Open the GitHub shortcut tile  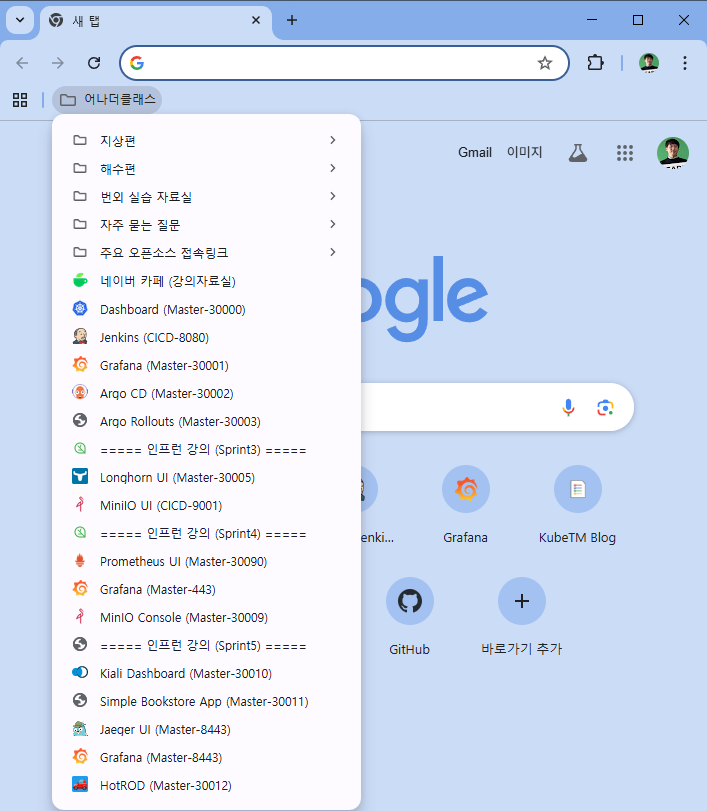click(409, 617)
